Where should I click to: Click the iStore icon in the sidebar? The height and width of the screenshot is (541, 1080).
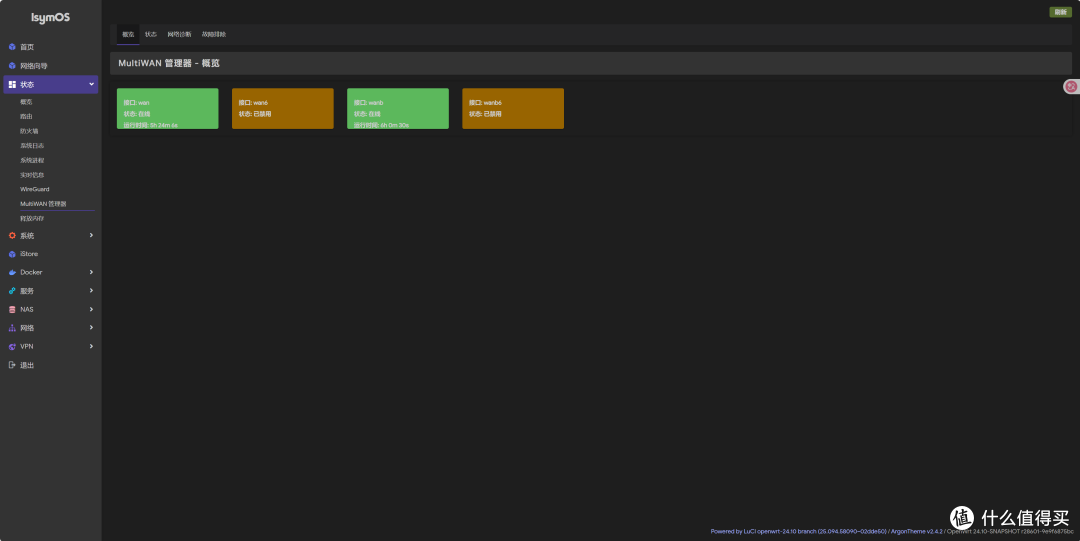[x=12, y=254]
